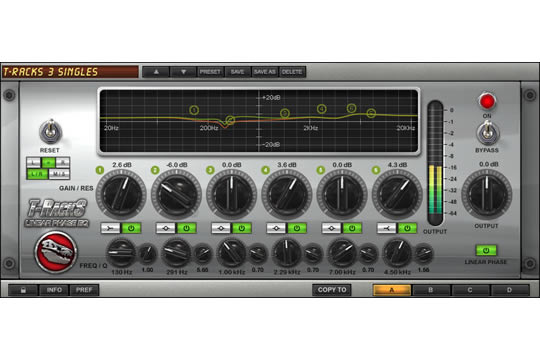Click band 2 Q knob at 5.60
This screenshot has height=360, width=540.
[202, 254]
